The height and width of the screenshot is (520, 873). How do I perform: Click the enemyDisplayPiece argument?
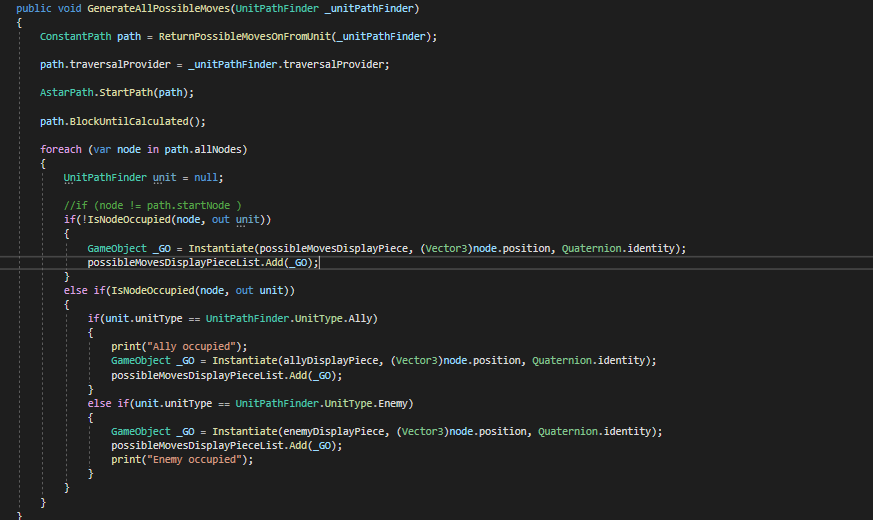333,431
